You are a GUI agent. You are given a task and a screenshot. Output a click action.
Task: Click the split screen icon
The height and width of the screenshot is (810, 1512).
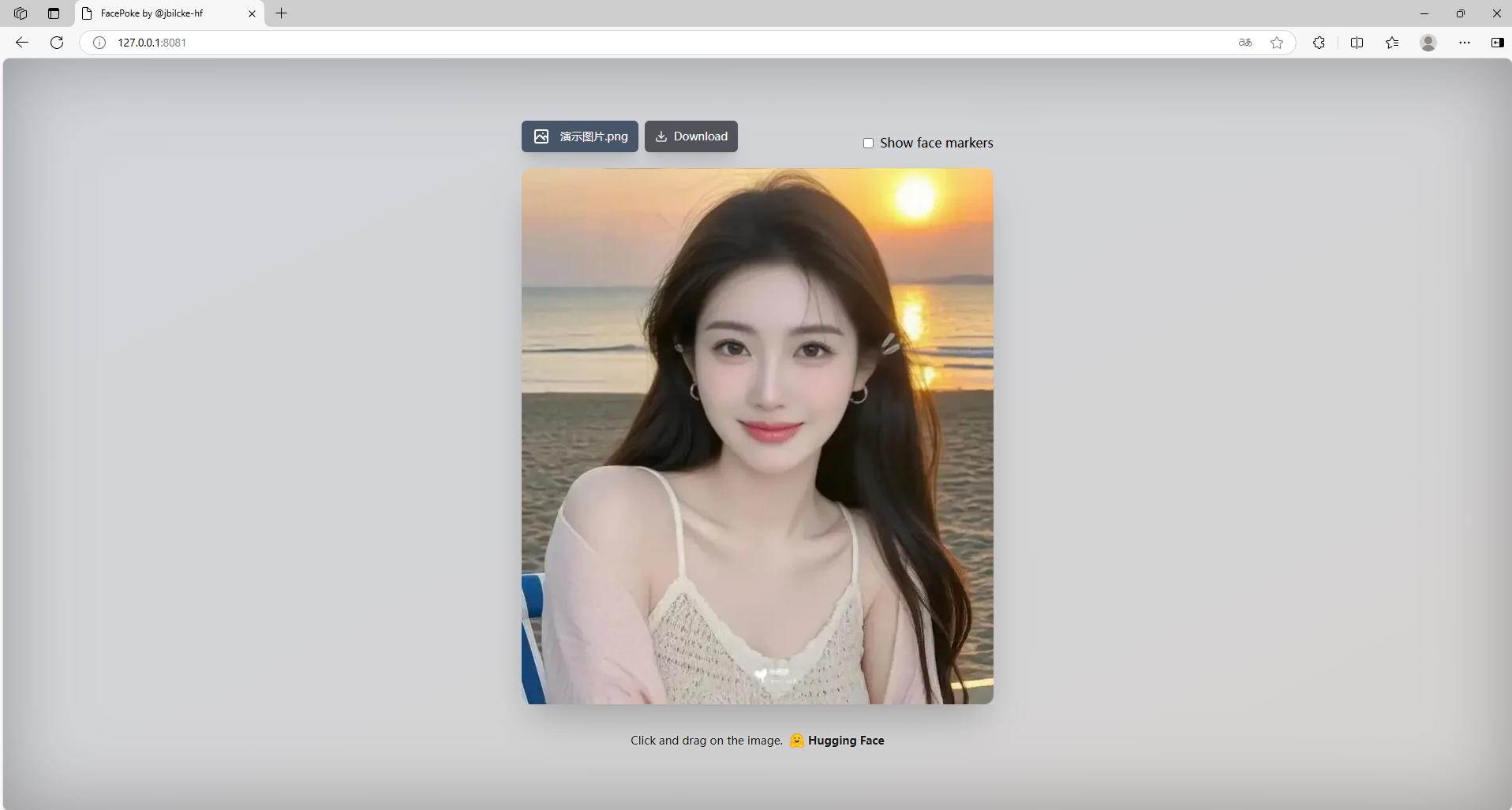(x=1357, y=43)
